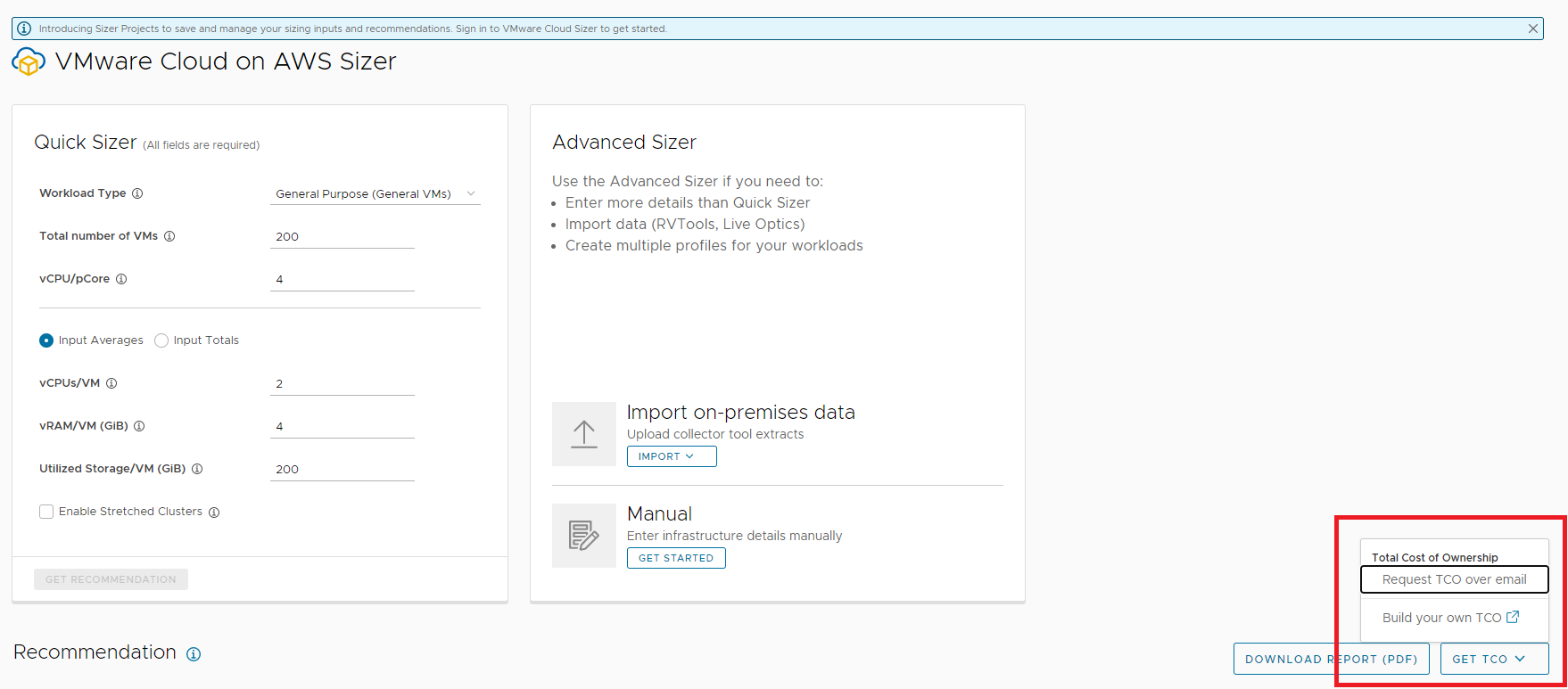This screenshot has height=689, width=1568.
Task: Check the Enable Stretched Clusters checkbox
Action: pyautogui.click(x=46, y=512)
